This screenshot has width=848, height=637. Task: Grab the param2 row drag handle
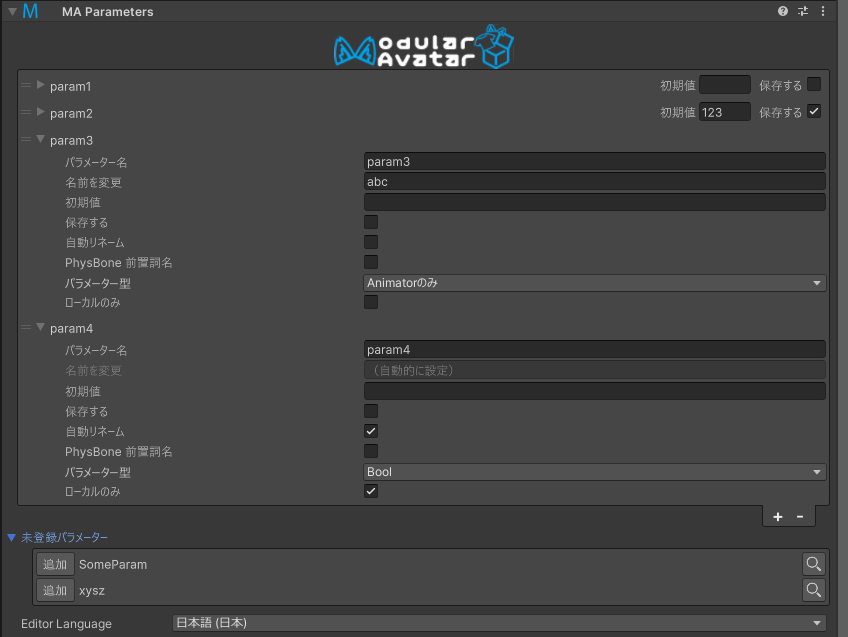26,112
